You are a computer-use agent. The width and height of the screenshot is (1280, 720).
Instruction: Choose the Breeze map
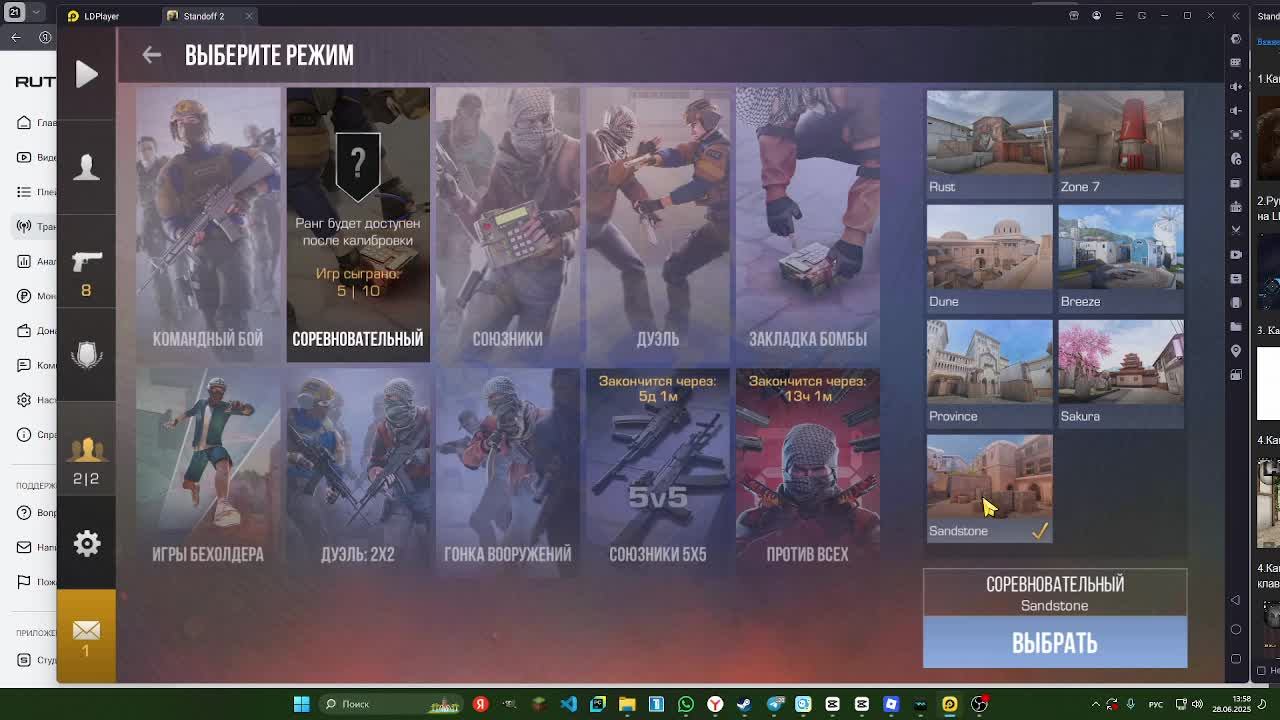tap(1121, 259)
